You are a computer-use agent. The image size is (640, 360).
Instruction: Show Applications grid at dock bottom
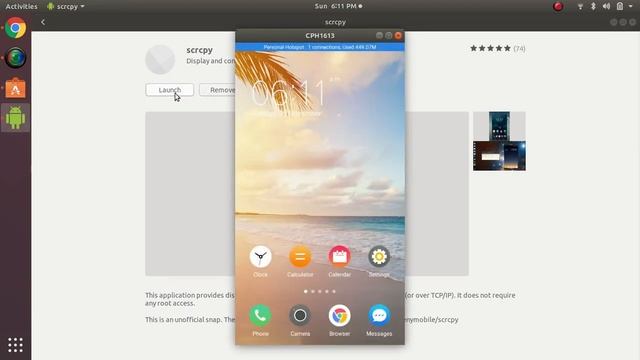pyautogui.click(x=16, y=345)
